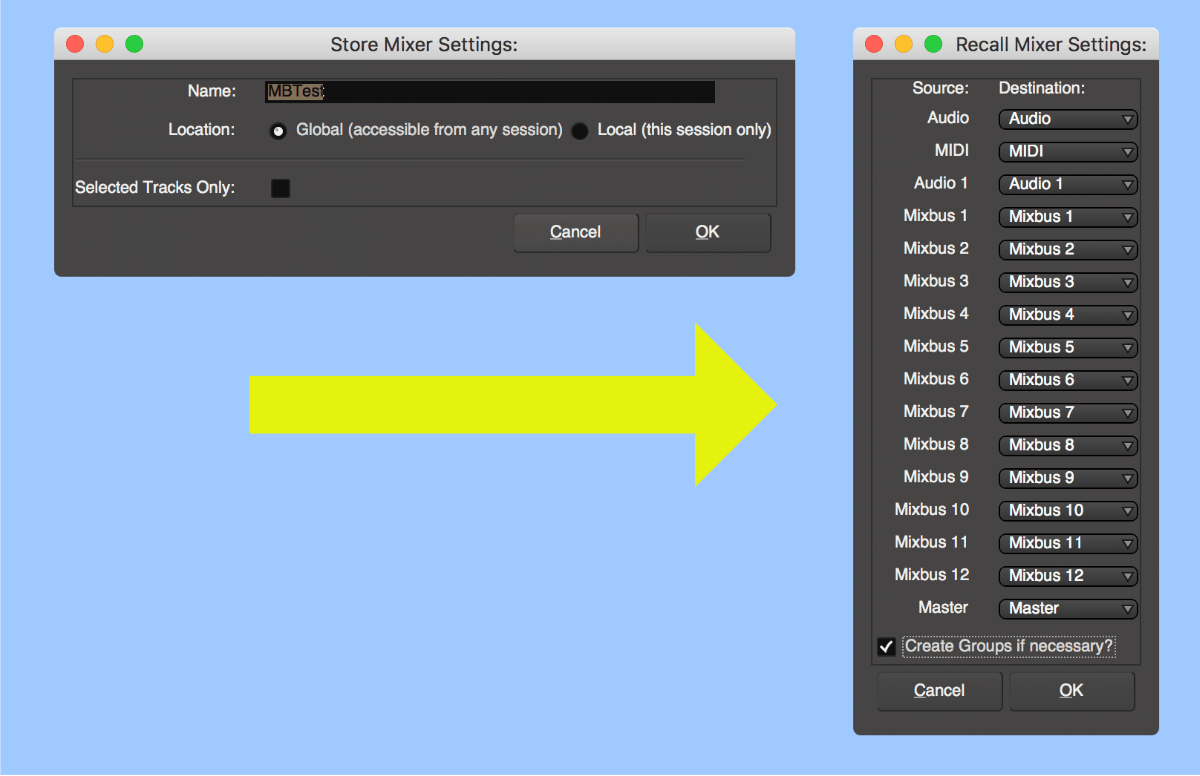
Task: Minimize the Recall Mixer Settings dialog
Action: tap(904, 44)
